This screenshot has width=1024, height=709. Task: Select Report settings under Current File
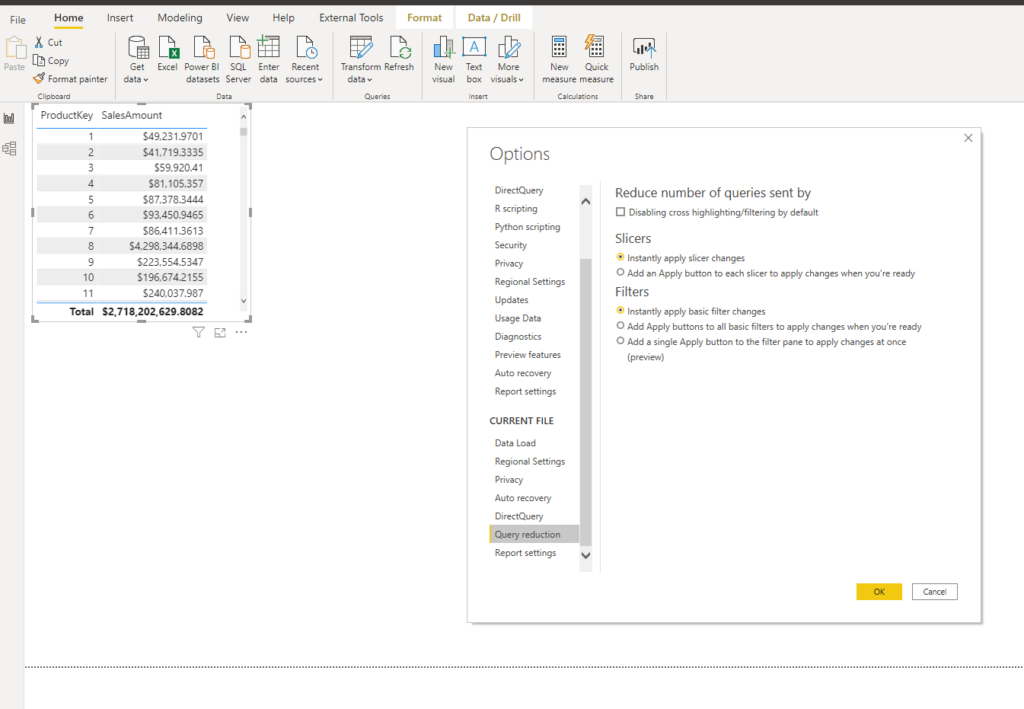click(x=526, y=552)
